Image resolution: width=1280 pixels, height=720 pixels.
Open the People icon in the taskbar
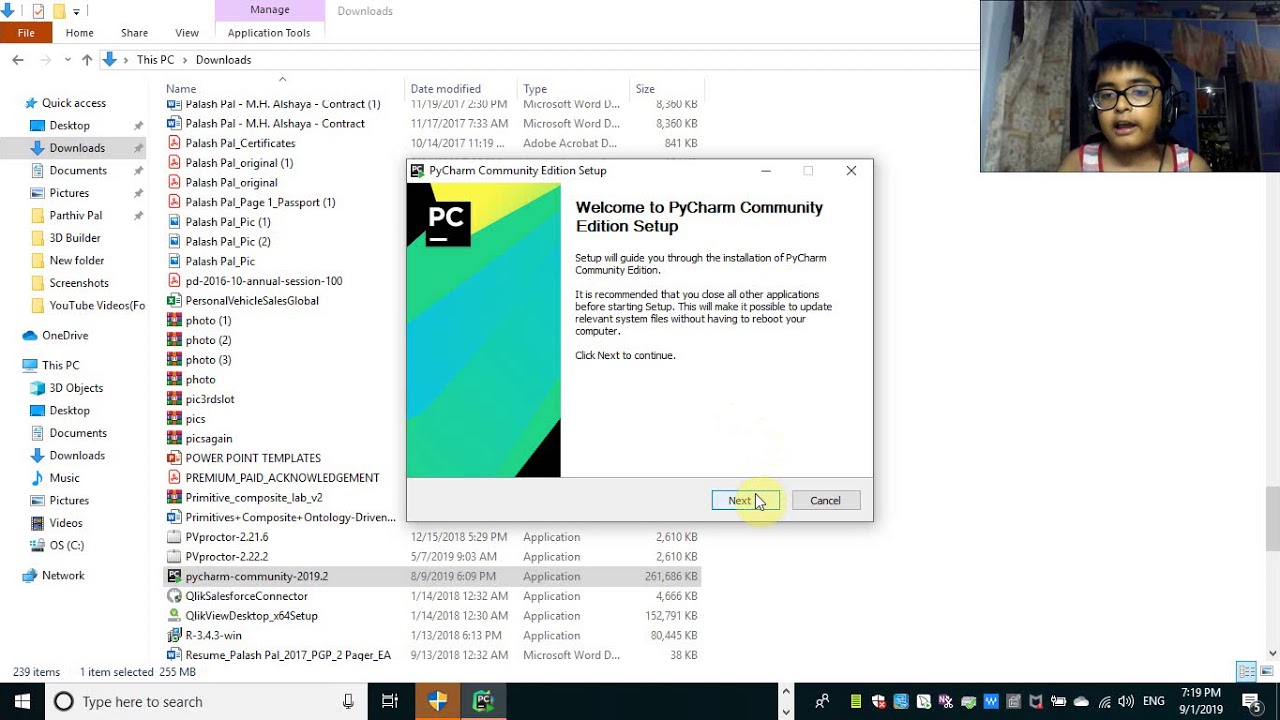pyautogui.click(x=822, y=702)
